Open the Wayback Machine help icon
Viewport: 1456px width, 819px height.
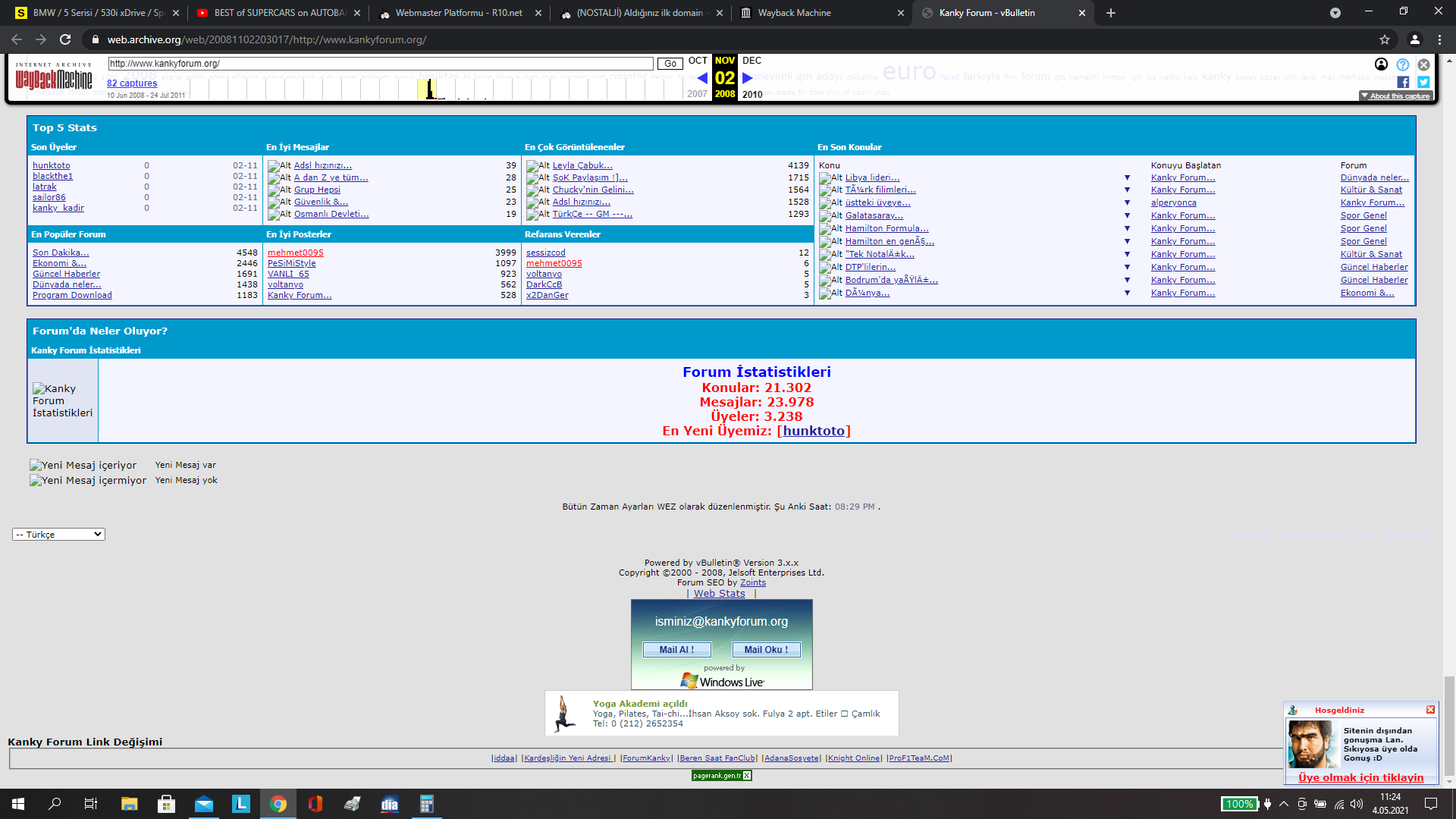tap(1403, 64)
